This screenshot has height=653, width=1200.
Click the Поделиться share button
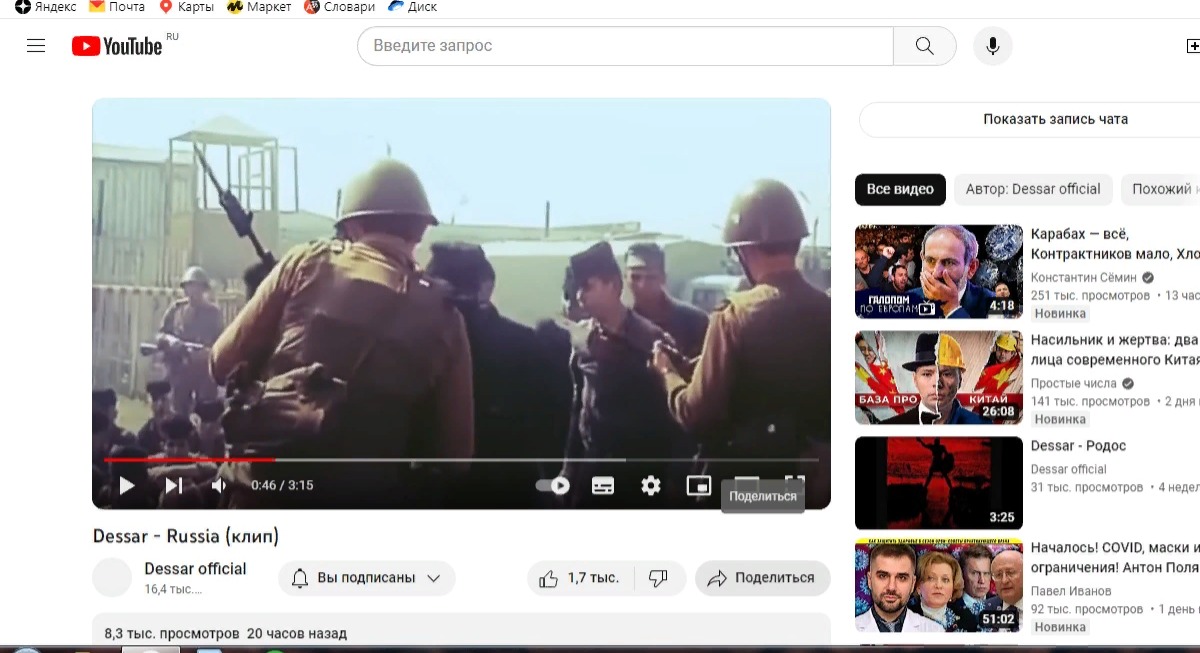[762, 578]
